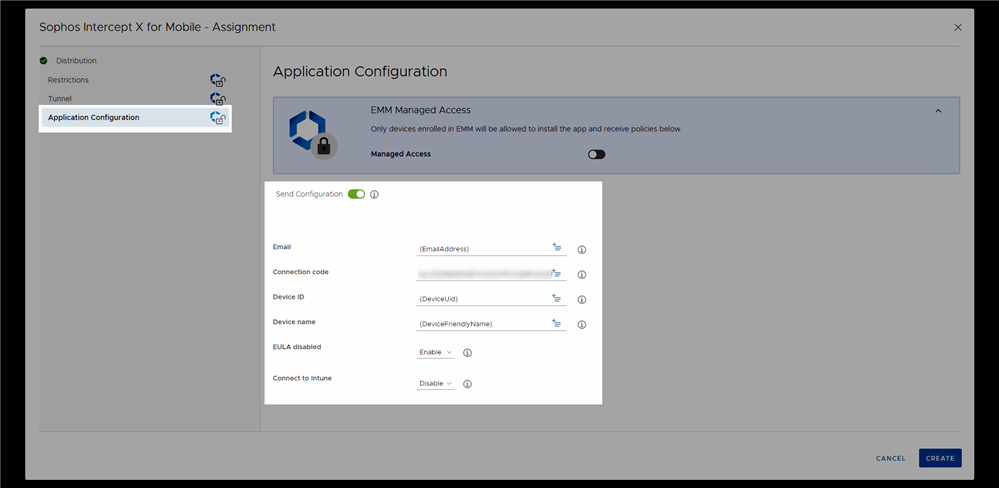Show info tooltip for Device name
This screenshot has height=488, width=999.
click(x=581, y=325)
